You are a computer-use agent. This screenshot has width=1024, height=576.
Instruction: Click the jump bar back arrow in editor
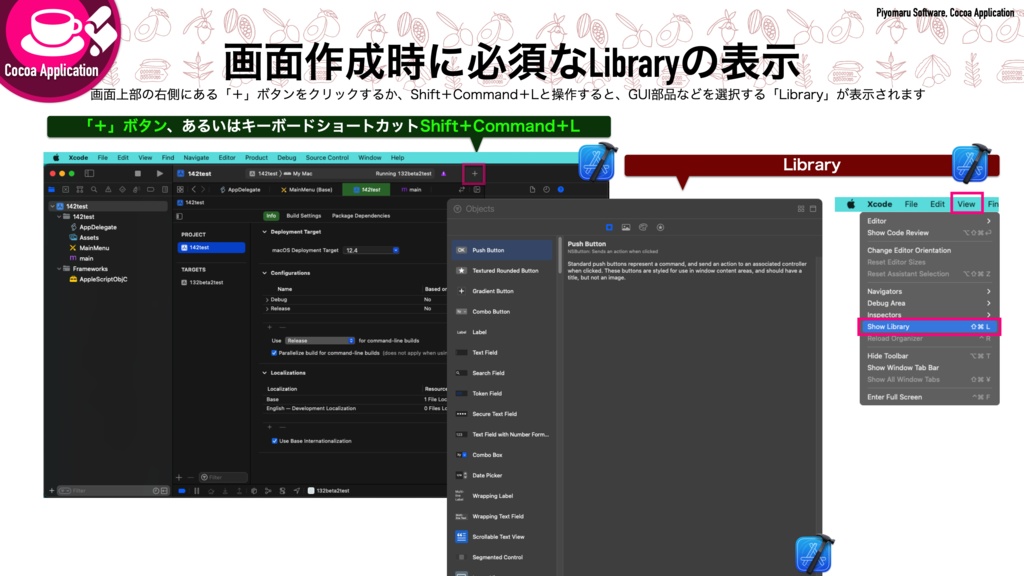click(x=194, y=188)
